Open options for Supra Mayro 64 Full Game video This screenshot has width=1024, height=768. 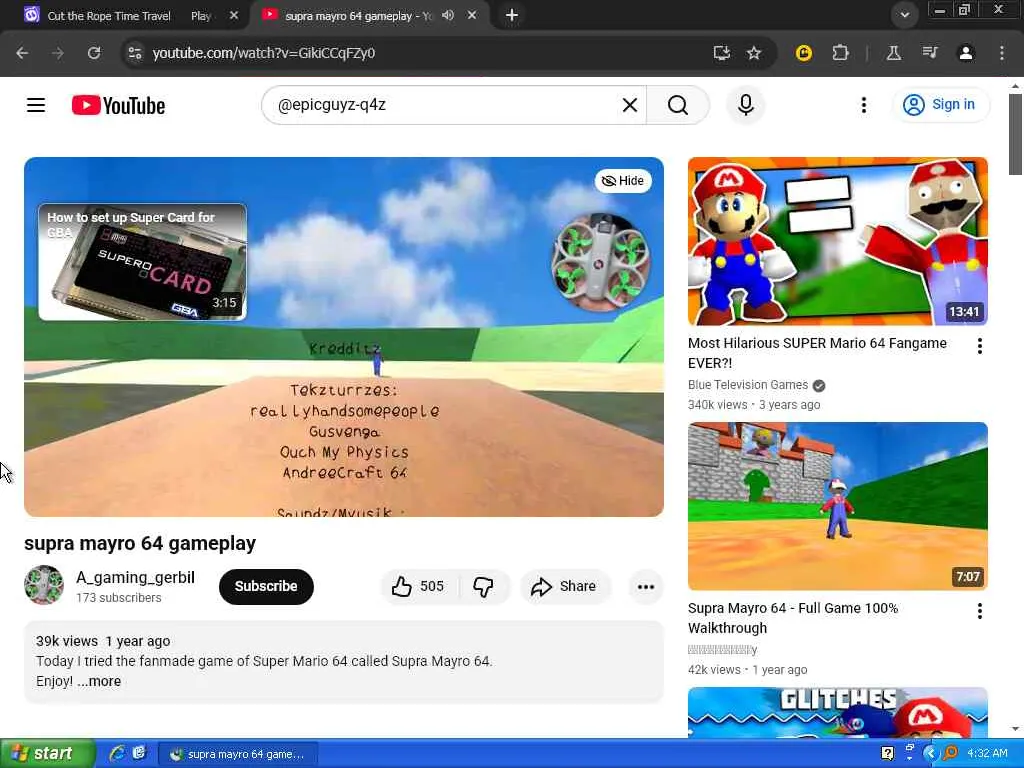pos(980,611)
